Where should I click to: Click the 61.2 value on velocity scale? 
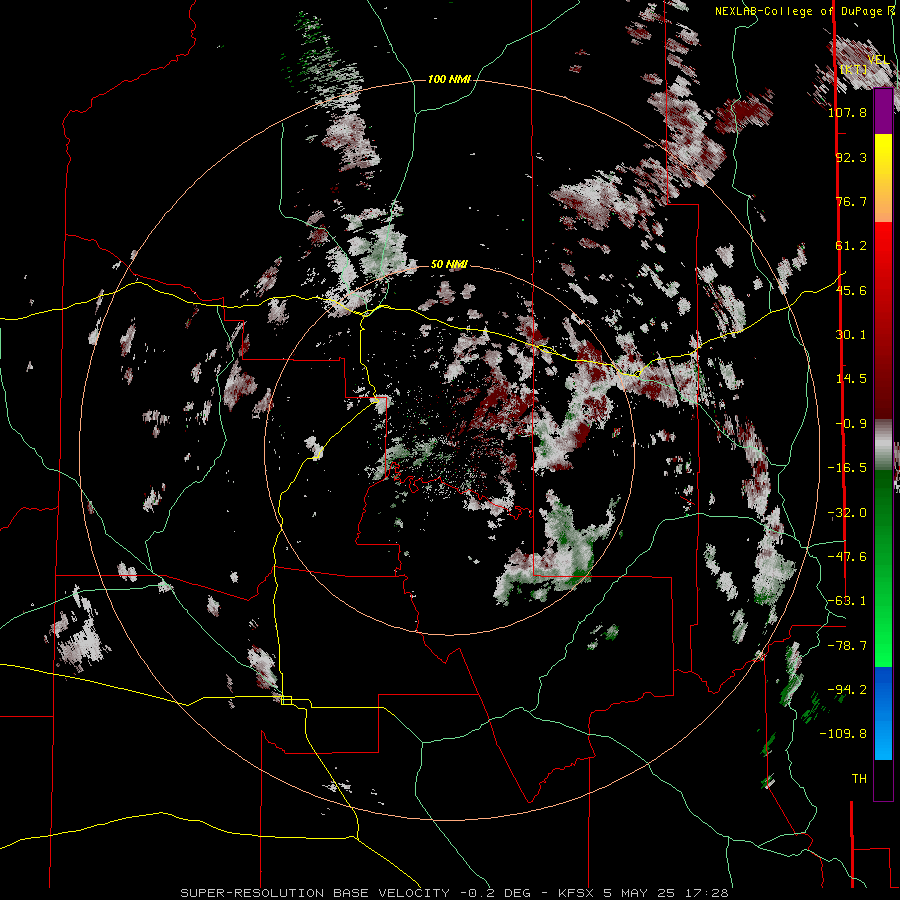click(851, 246)
